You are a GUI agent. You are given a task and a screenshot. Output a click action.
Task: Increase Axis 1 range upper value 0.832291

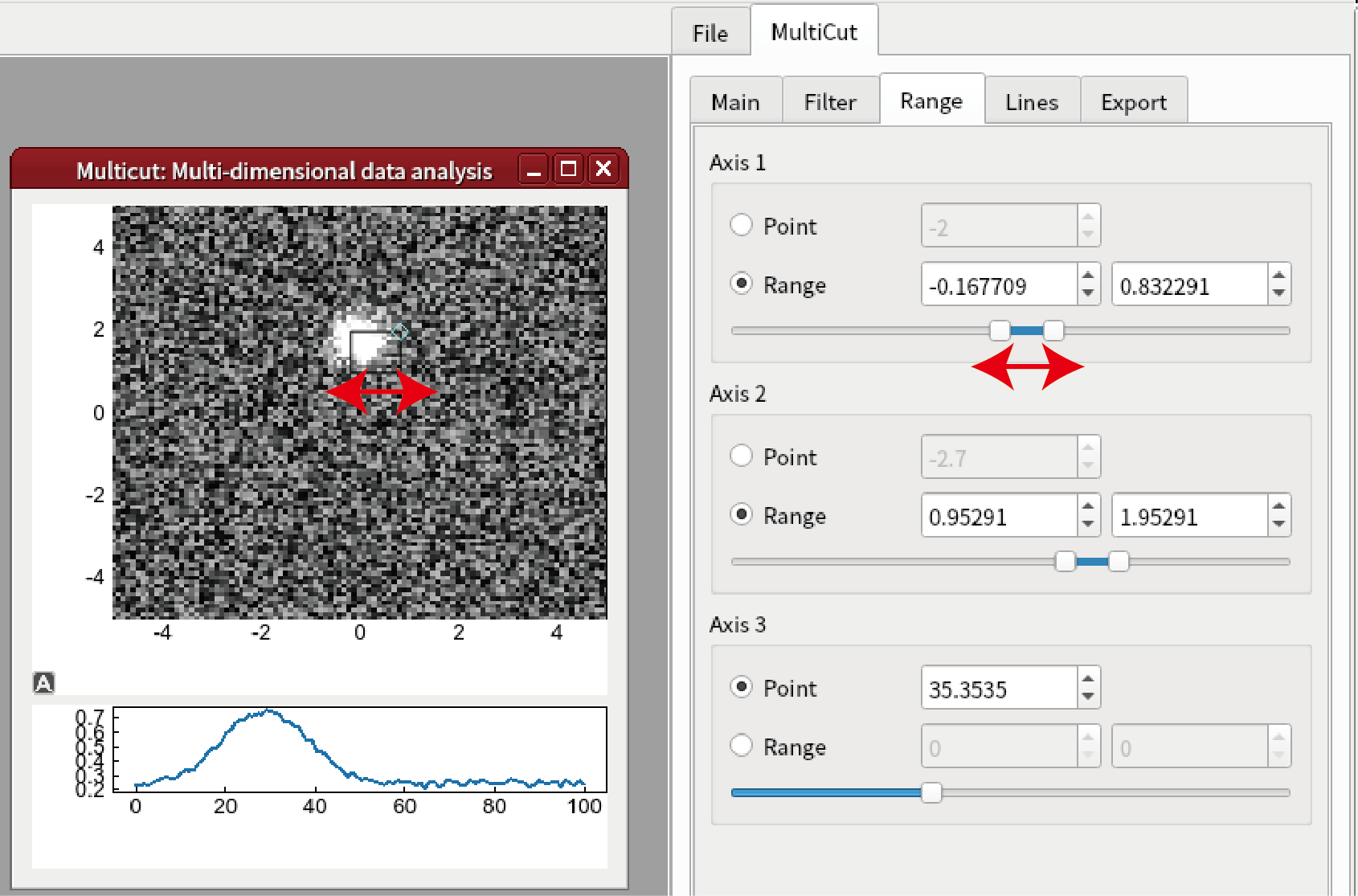click(x=1278, y=275)
